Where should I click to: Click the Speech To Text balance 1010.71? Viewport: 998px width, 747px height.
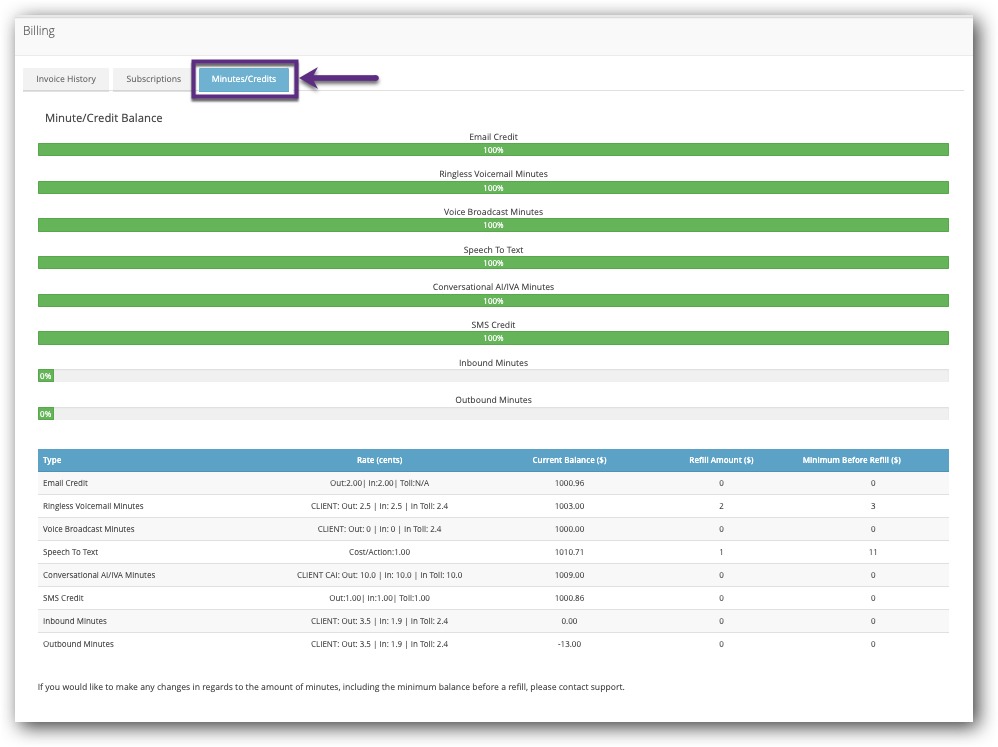pos(569,552)
